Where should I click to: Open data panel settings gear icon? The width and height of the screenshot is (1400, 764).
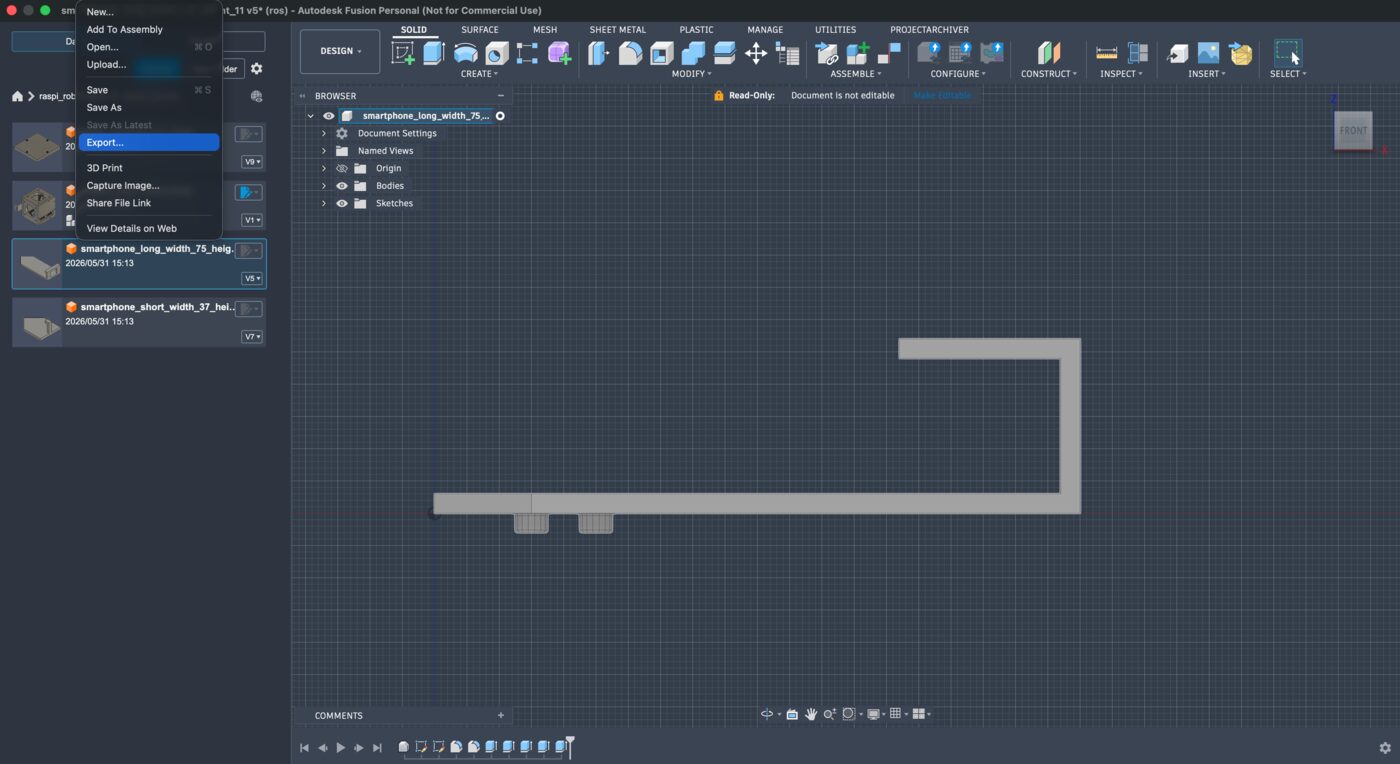point(257,69)
